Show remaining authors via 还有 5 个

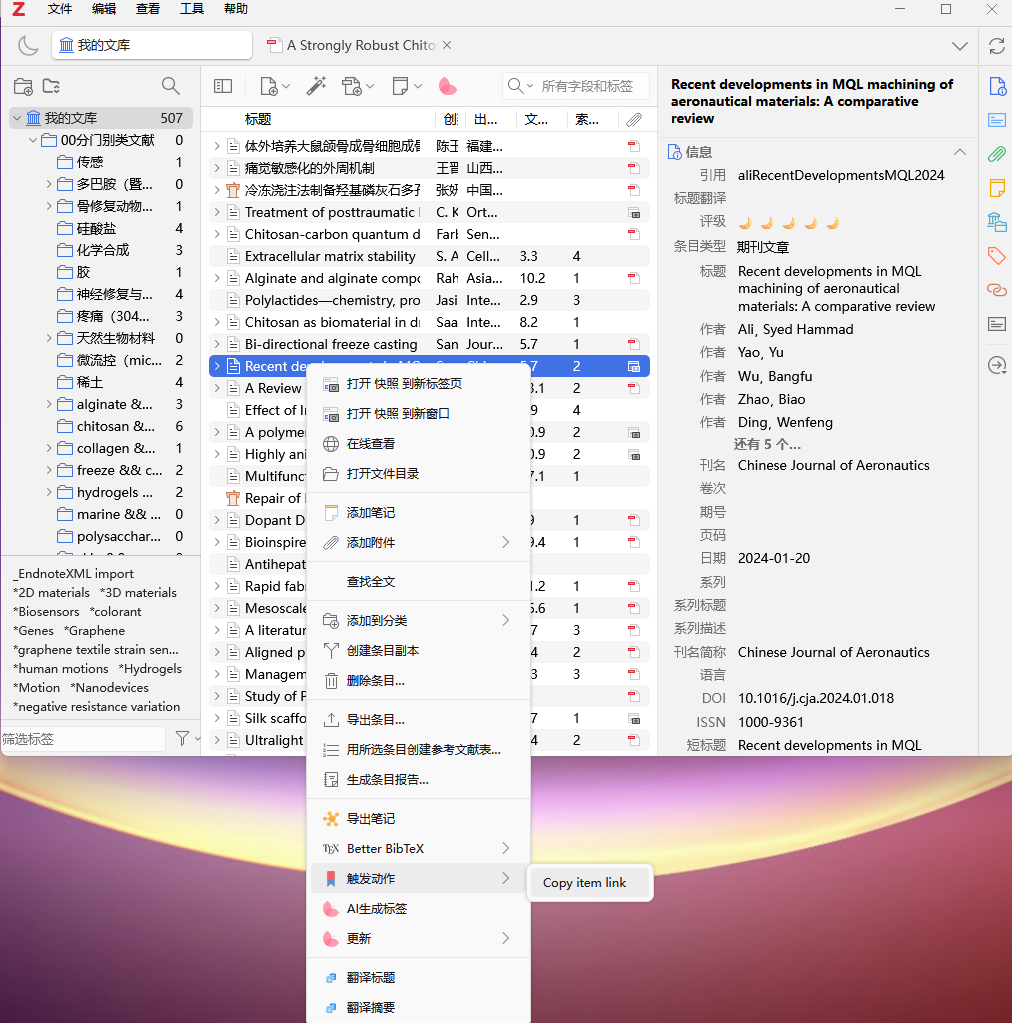tap(767, 444)
